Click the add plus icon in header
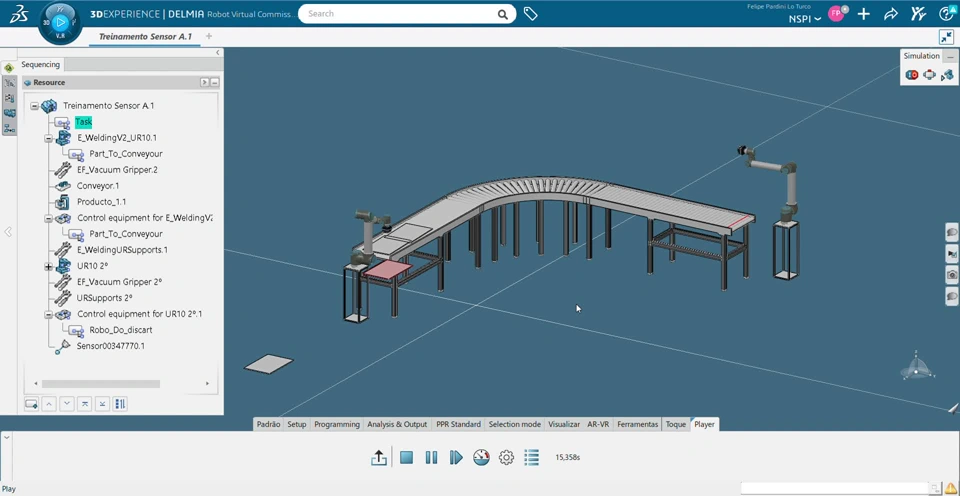The image size is (960, 496). coord(863,14)
